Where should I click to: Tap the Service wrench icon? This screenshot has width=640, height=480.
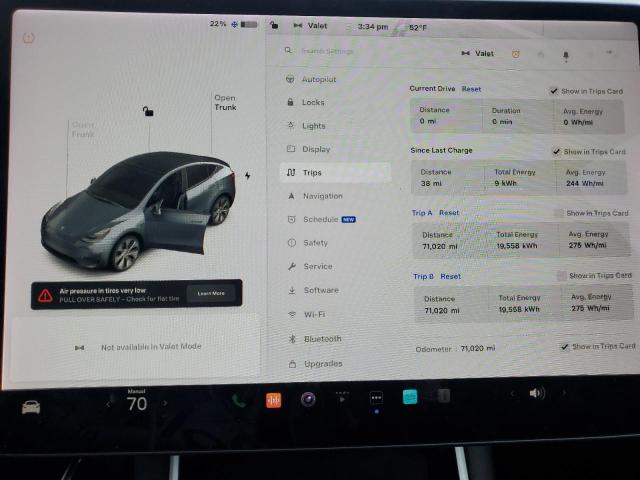coord(291,266)
